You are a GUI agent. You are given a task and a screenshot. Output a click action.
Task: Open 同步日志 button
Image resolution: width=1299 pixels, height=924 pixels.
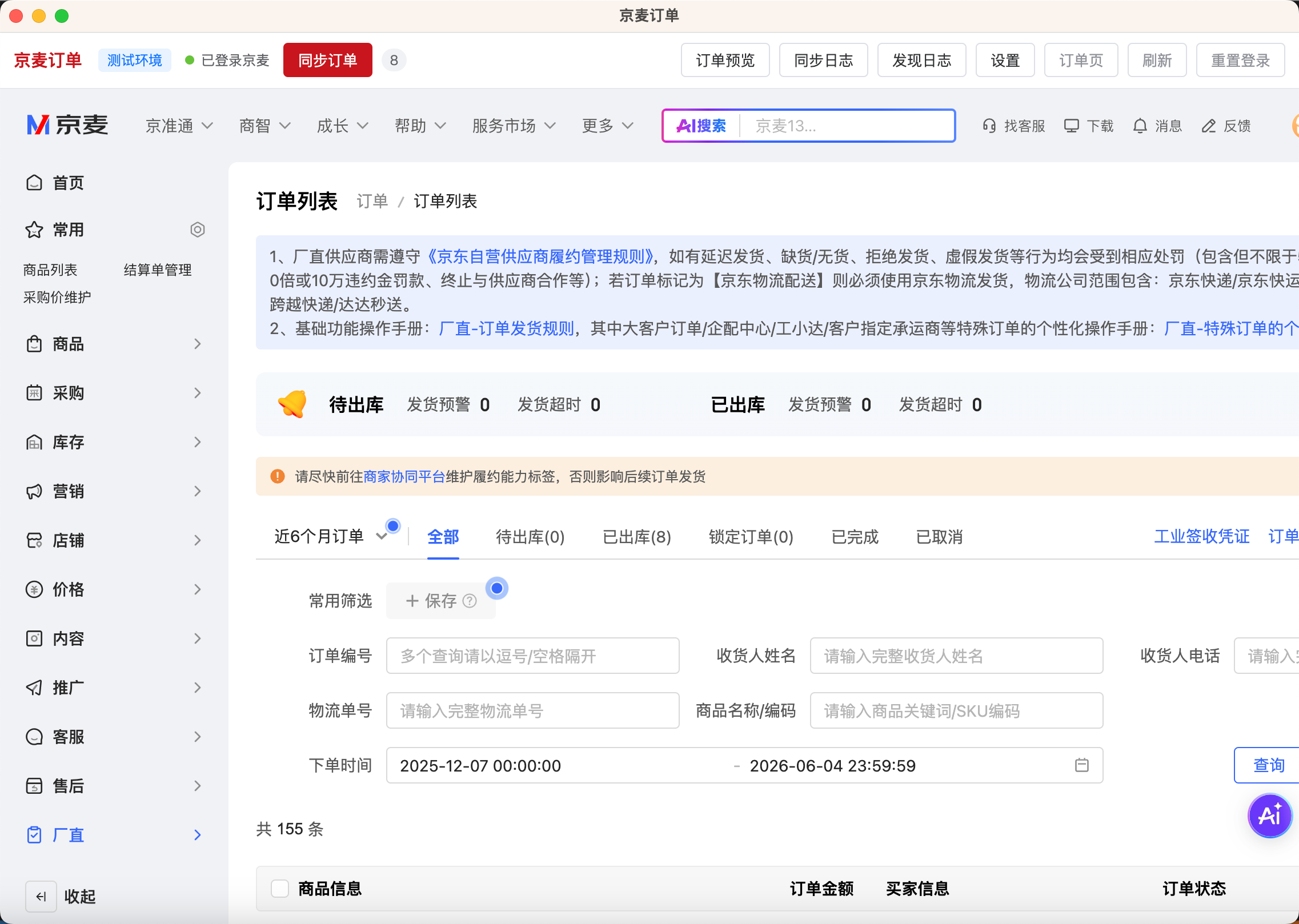(x=824, y=60)
